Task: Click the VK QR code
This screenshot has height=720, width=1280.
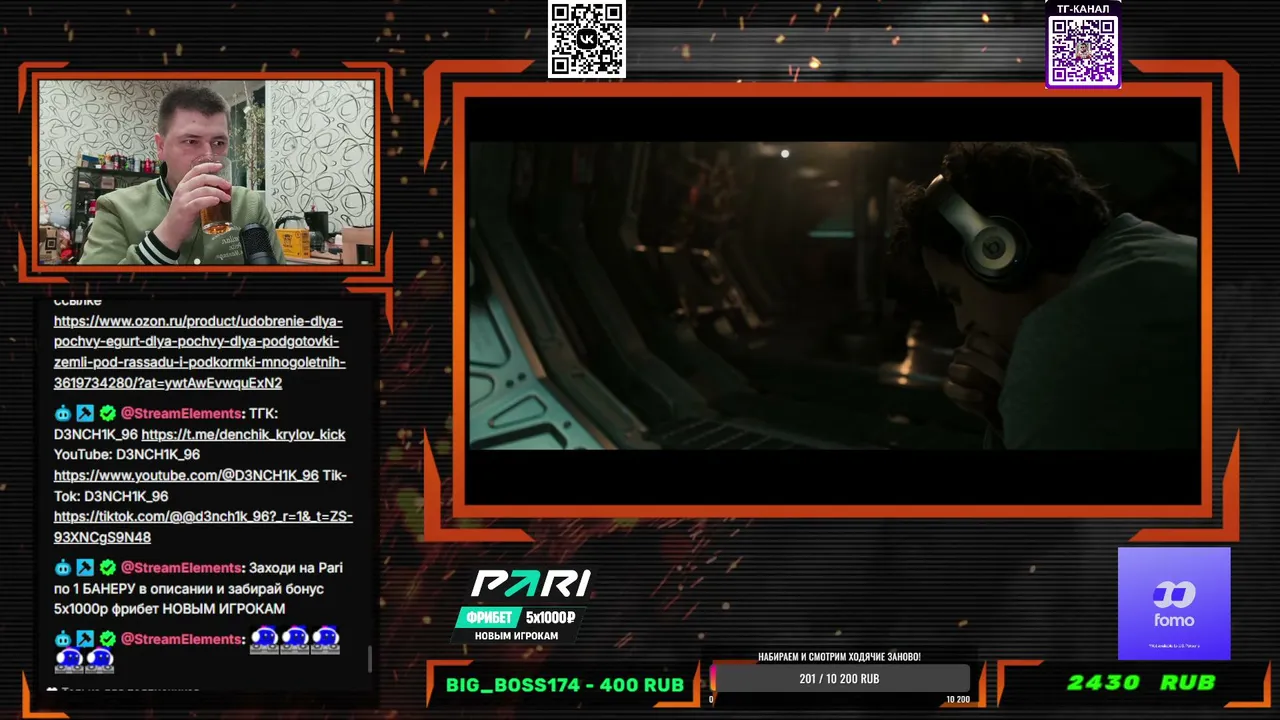Action: click(x=587, y=39)
